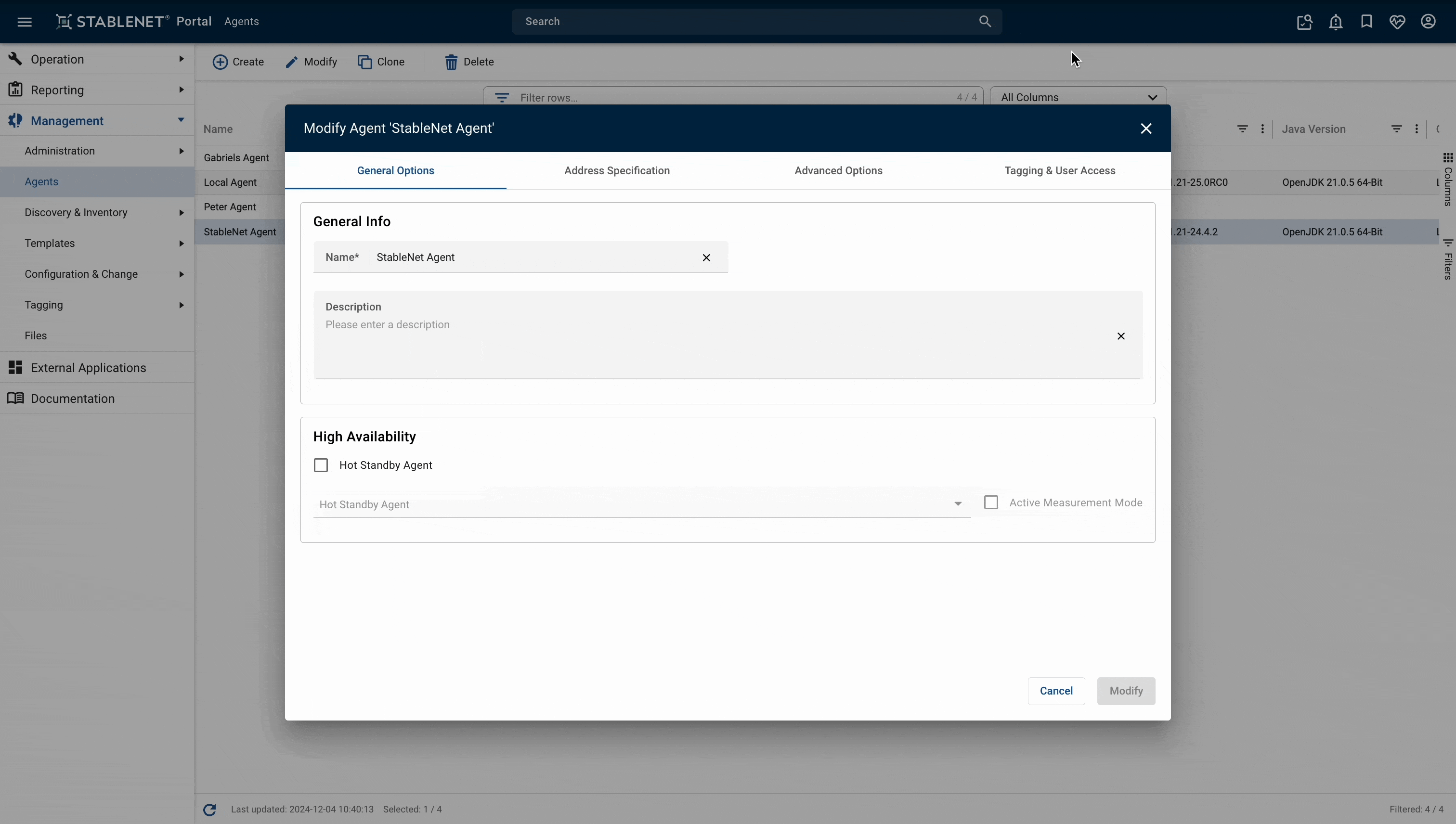The height and width of the screenshot is (824, 1456).
Task: Open the All Columns dropdown
Action: click(1078, 97)
